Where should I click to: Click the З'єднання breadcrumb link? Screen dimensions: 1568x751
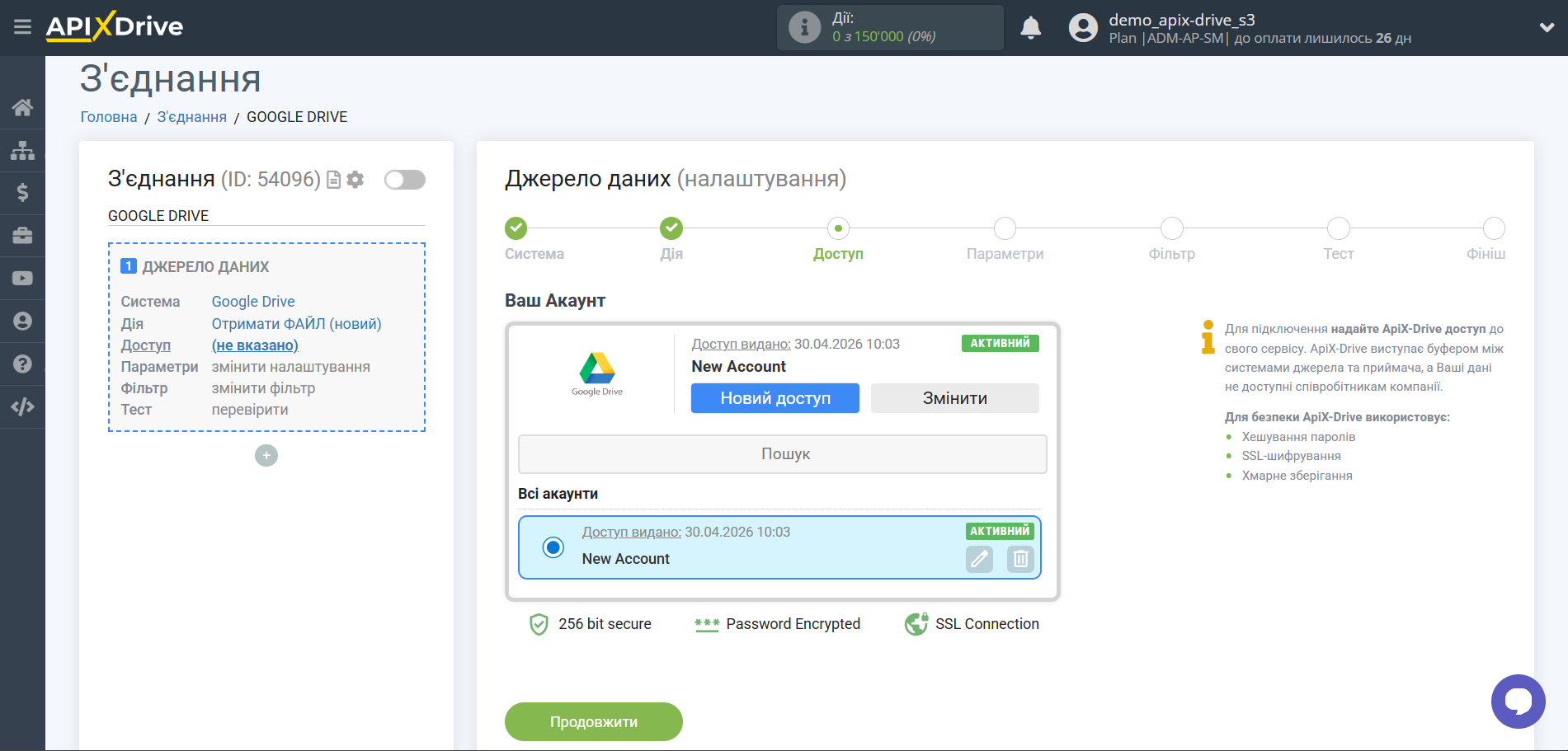click(192, 117)
